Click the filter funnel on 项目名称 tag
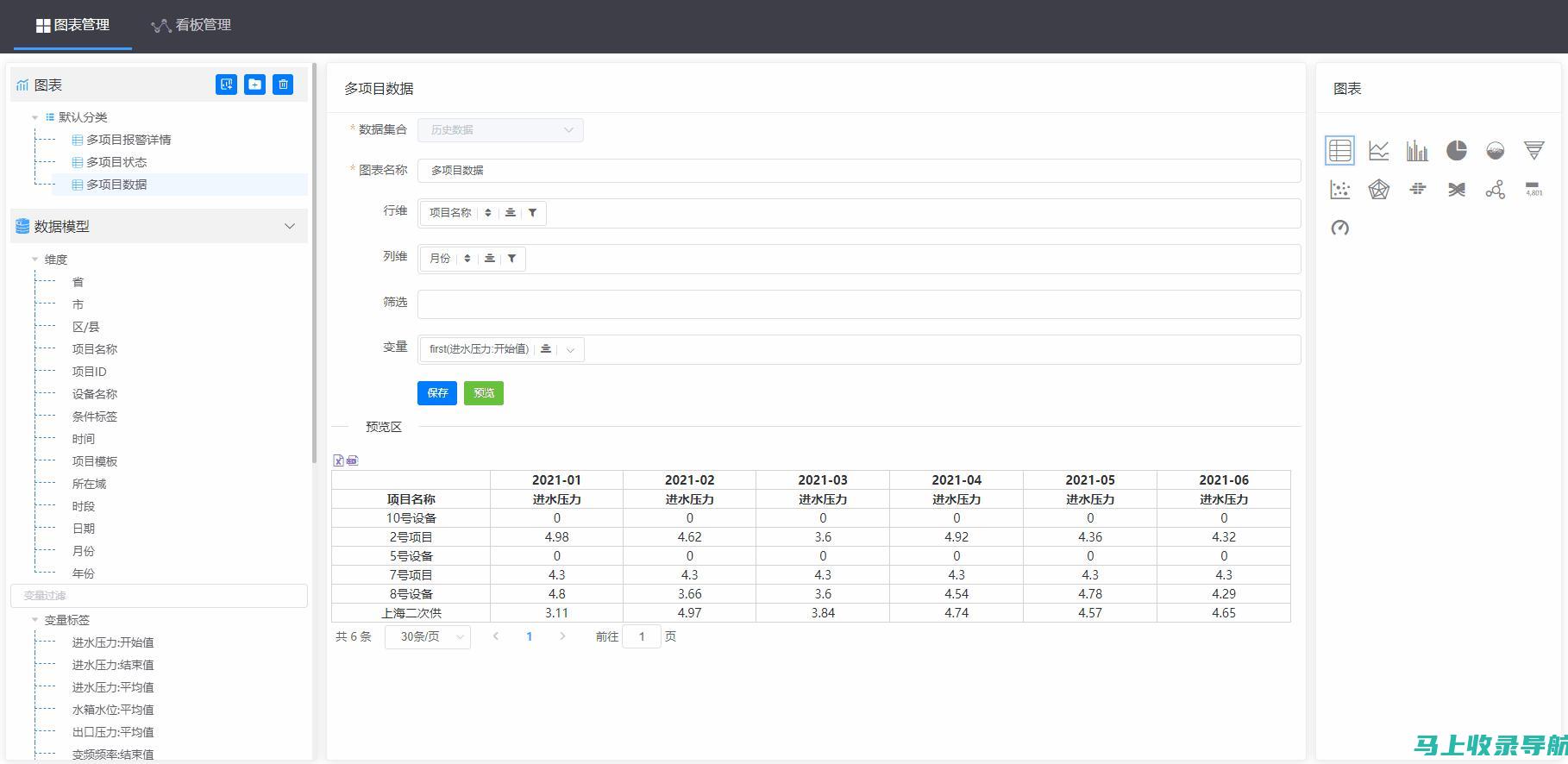Image resolution: width=1568 pixels, height=764 pixels. coord(533,213)
